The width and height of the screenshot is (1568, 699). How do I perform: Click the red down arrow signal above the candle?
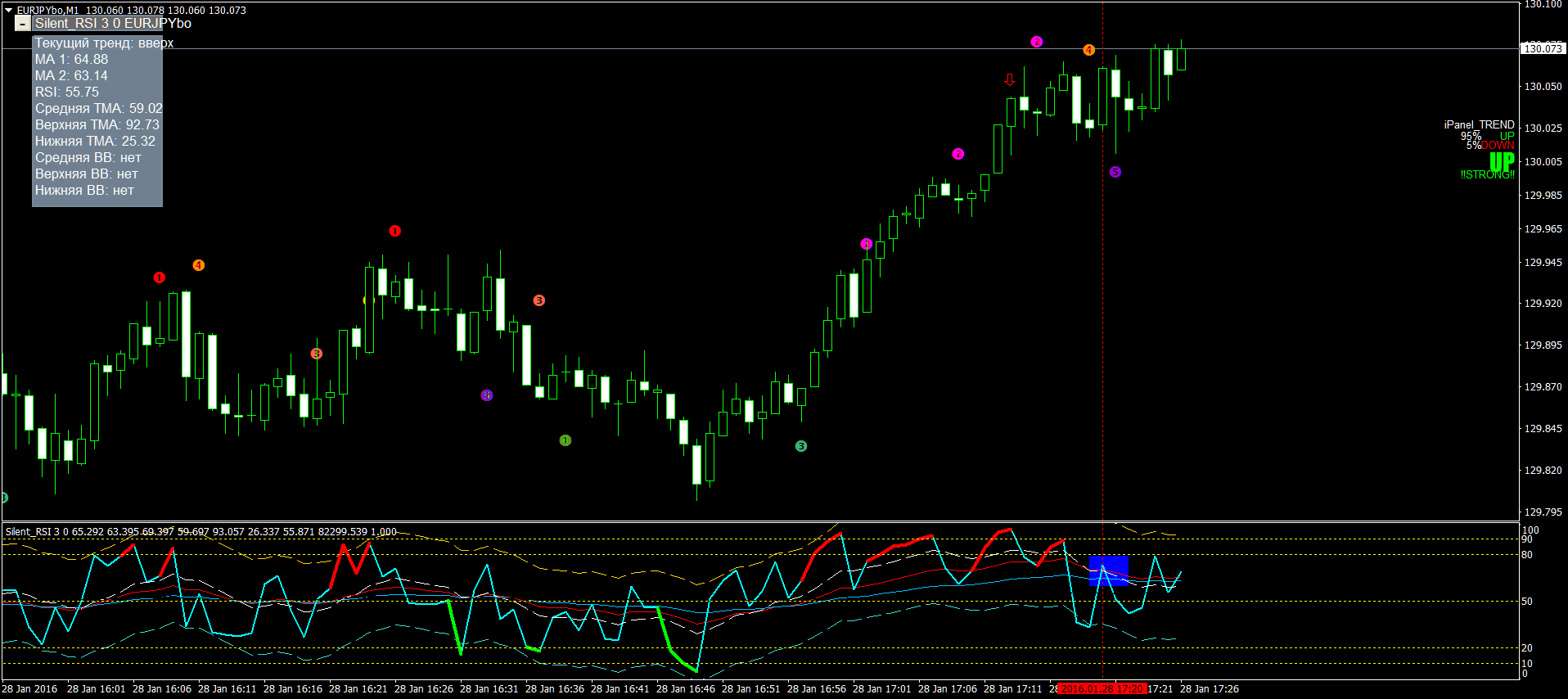tap(1010, 79)
